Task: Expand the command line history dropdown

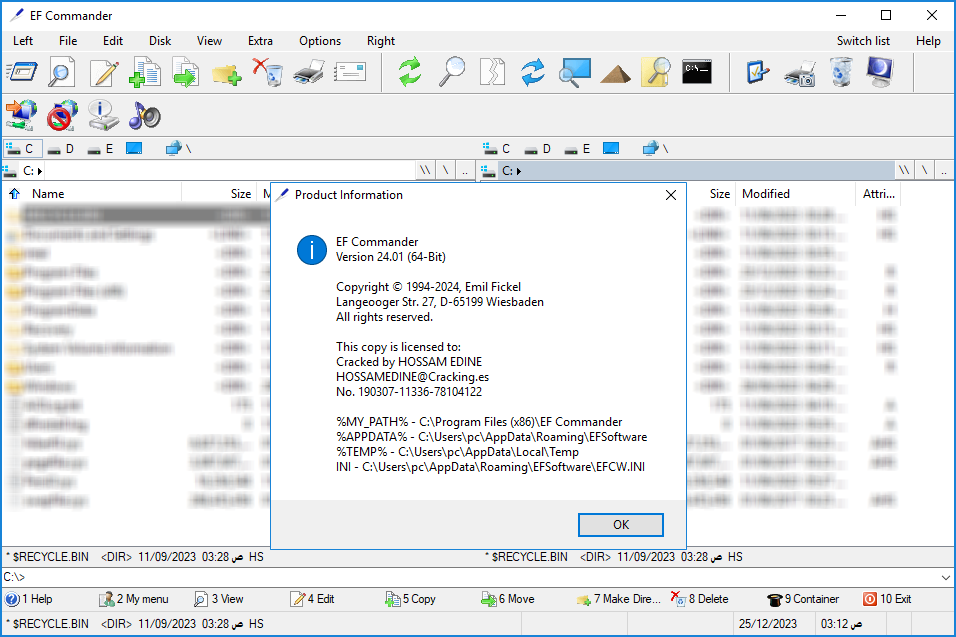Action: (x=946, y=577)
